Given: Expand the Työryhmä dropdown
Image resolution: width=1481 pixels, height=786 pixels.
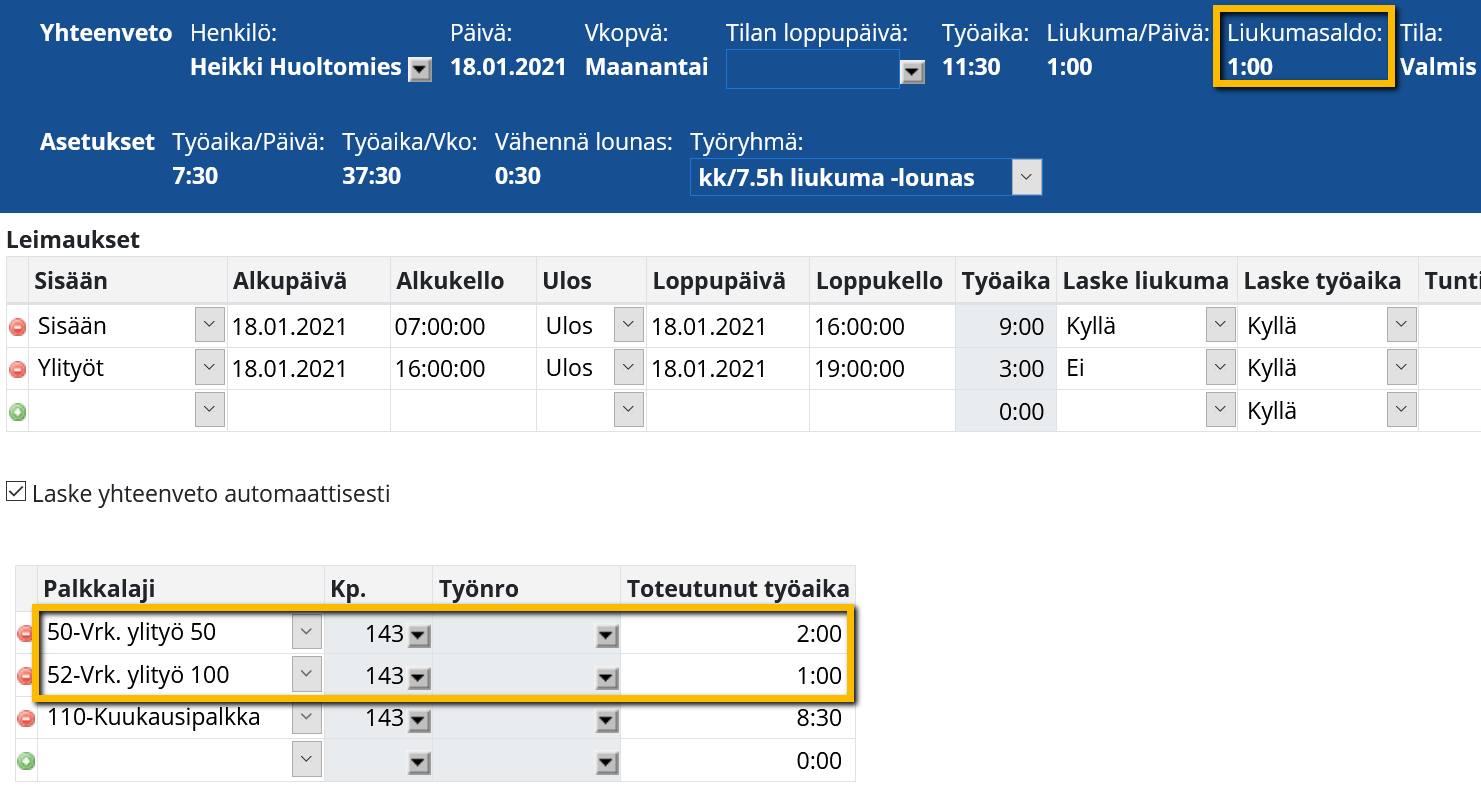Looking at the screenshot, I should tap(1026, 178).
